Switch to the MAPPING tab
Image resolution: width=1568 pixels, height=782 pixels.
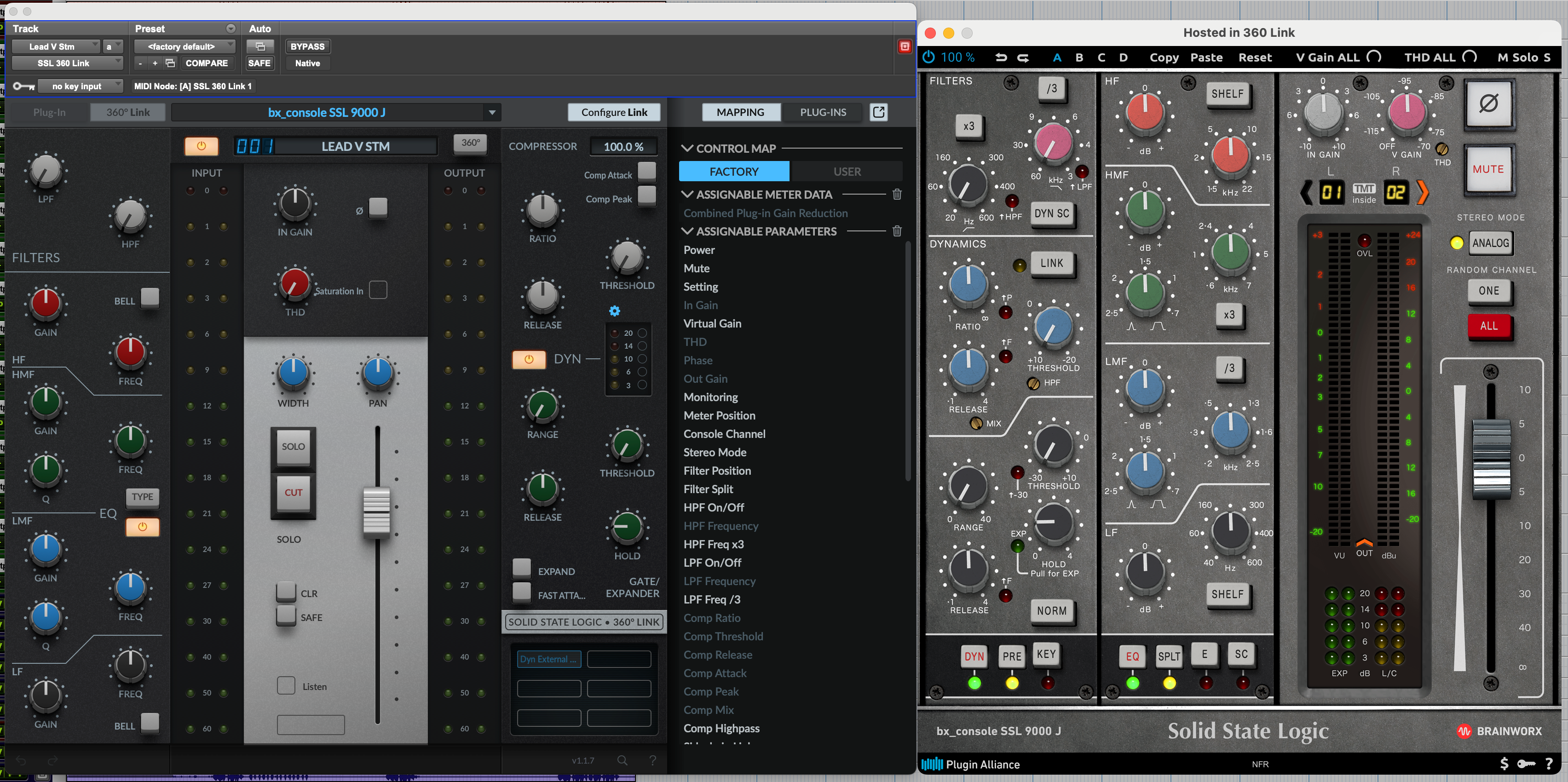point(740,112)
